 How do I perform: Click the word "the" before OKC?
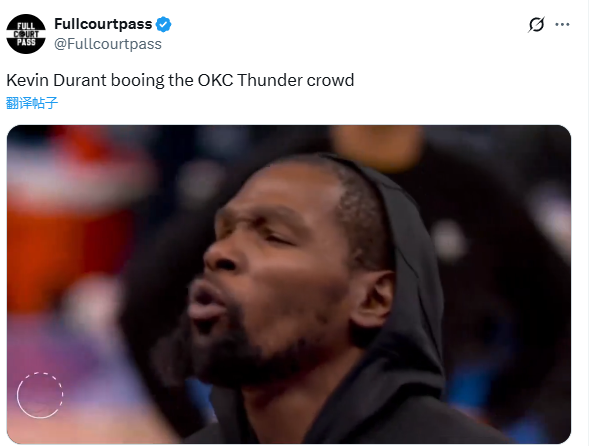[181, 80]
